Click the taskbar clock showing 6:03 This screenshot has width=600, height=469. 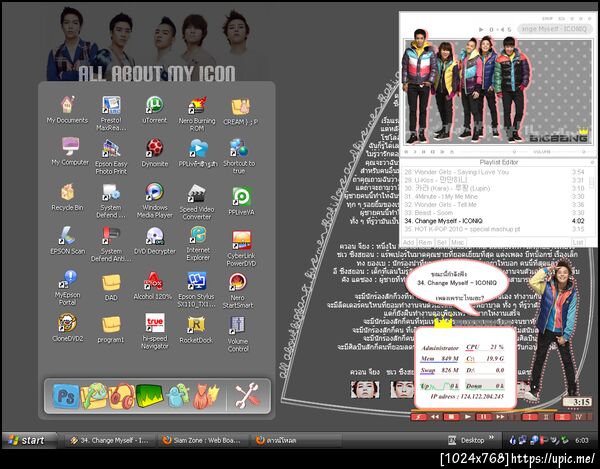click(x=582, y=440)
